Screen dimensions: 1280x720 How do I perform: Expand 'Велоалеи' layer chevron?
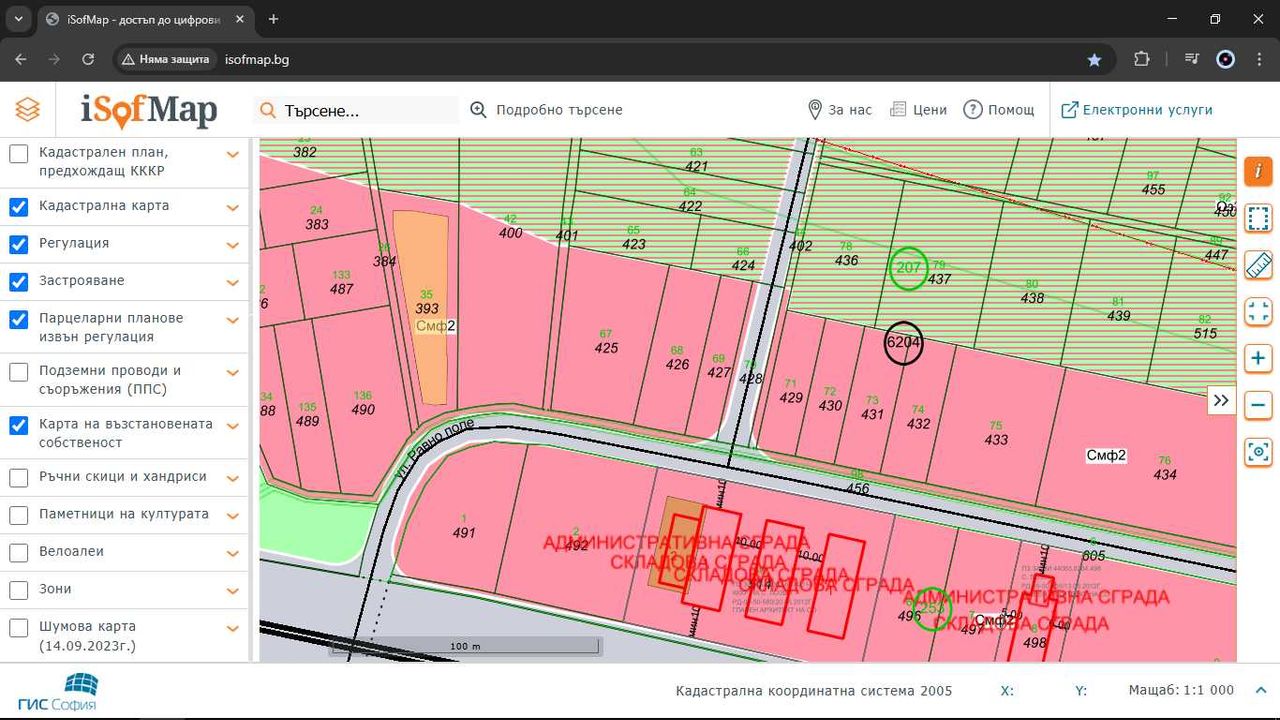[232, 553]
